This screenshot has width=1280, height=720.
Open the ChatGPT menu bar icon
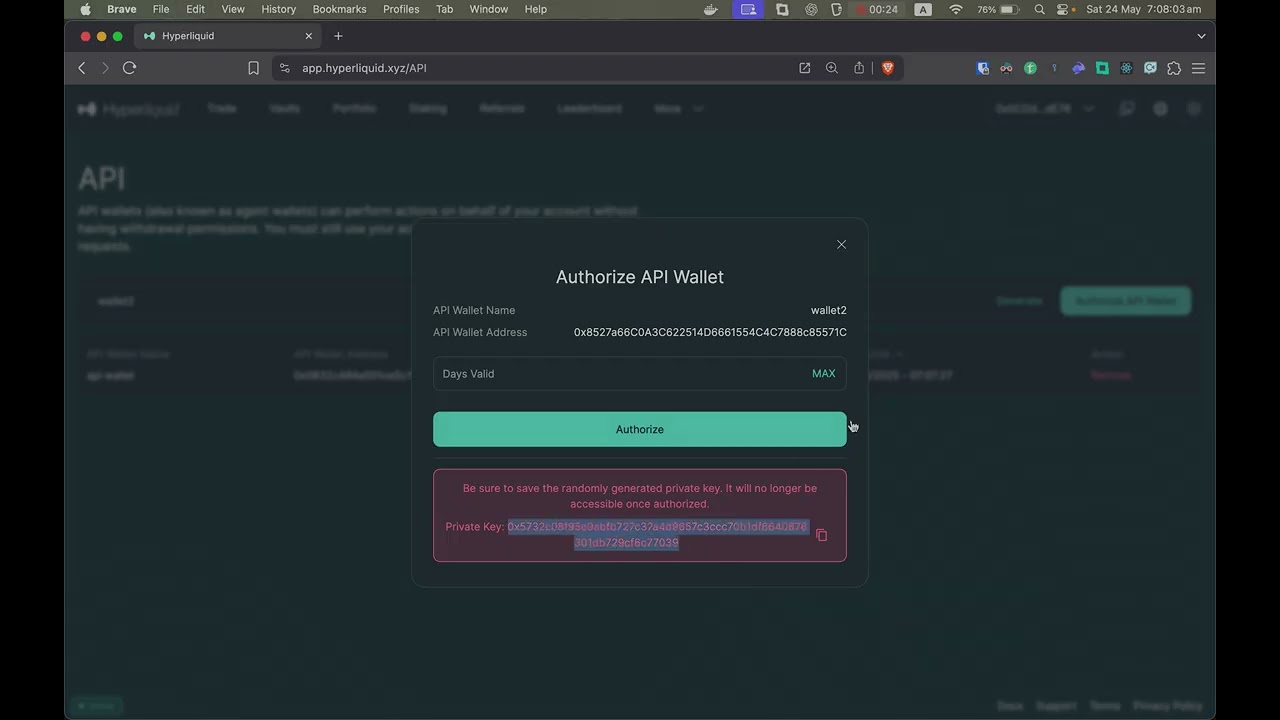(x=811, y=9)
